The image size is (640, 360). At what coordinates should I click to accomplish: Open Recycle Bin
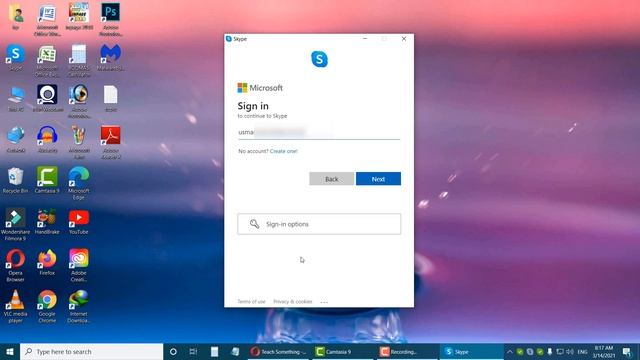[x=16, y=180]
